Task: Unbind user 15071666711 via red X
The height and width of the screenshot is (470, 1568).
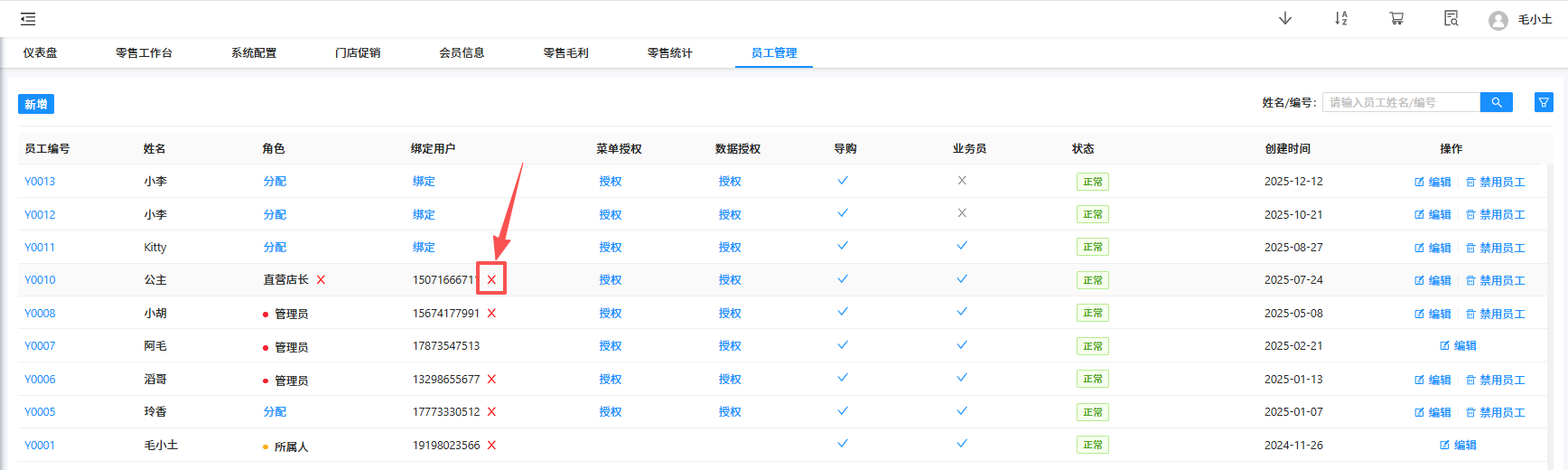Action: (x=491, y=279)
